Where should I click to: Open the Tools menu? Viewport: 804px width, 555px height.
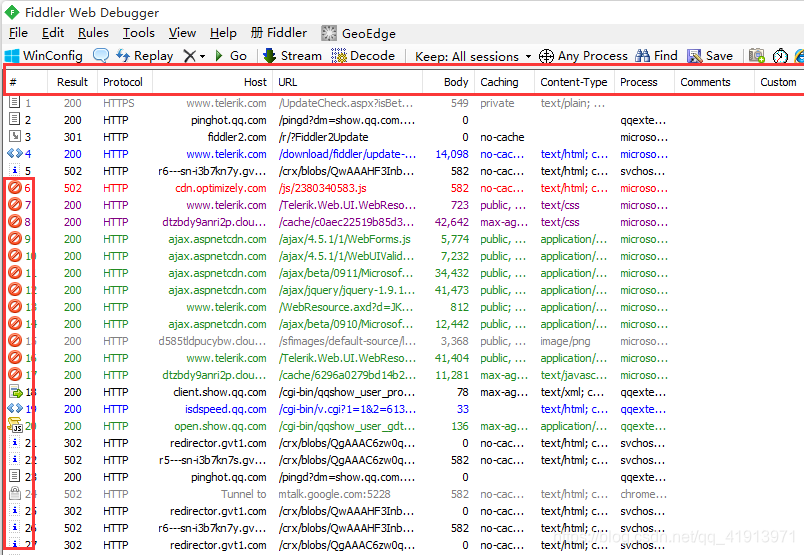click(138, 33)
